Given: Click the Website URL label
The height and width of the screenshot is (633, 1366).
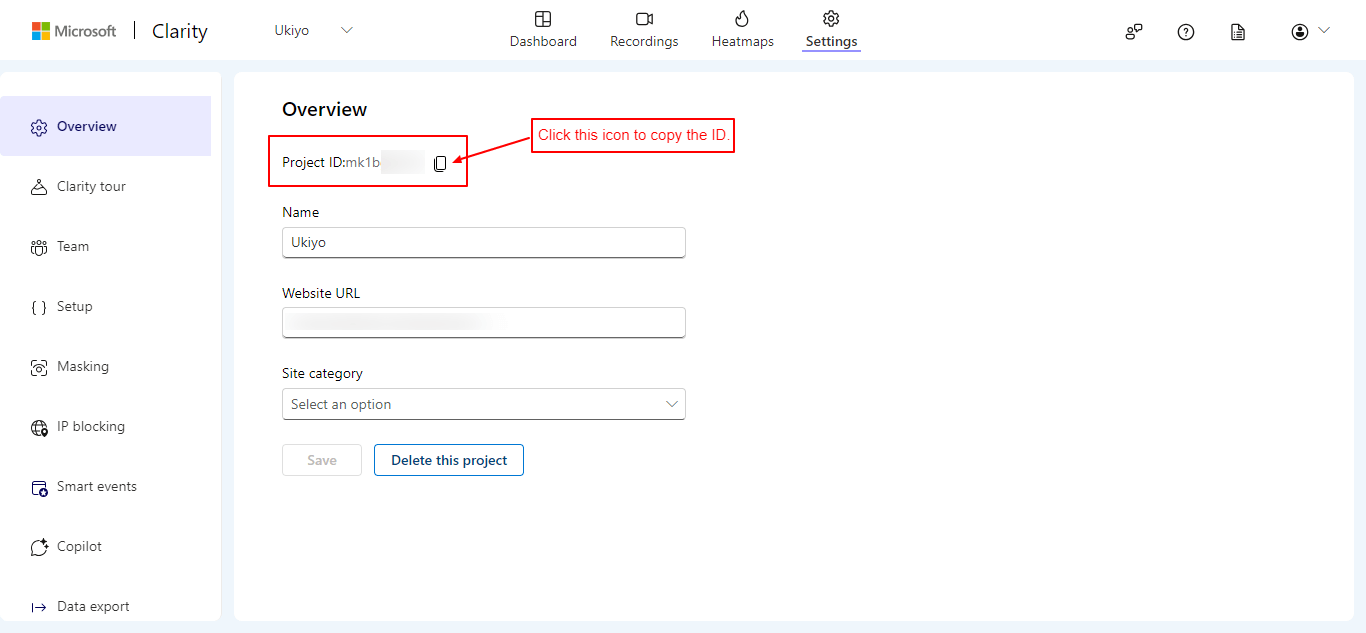Looking at the screenshot, I should point(321,293).
